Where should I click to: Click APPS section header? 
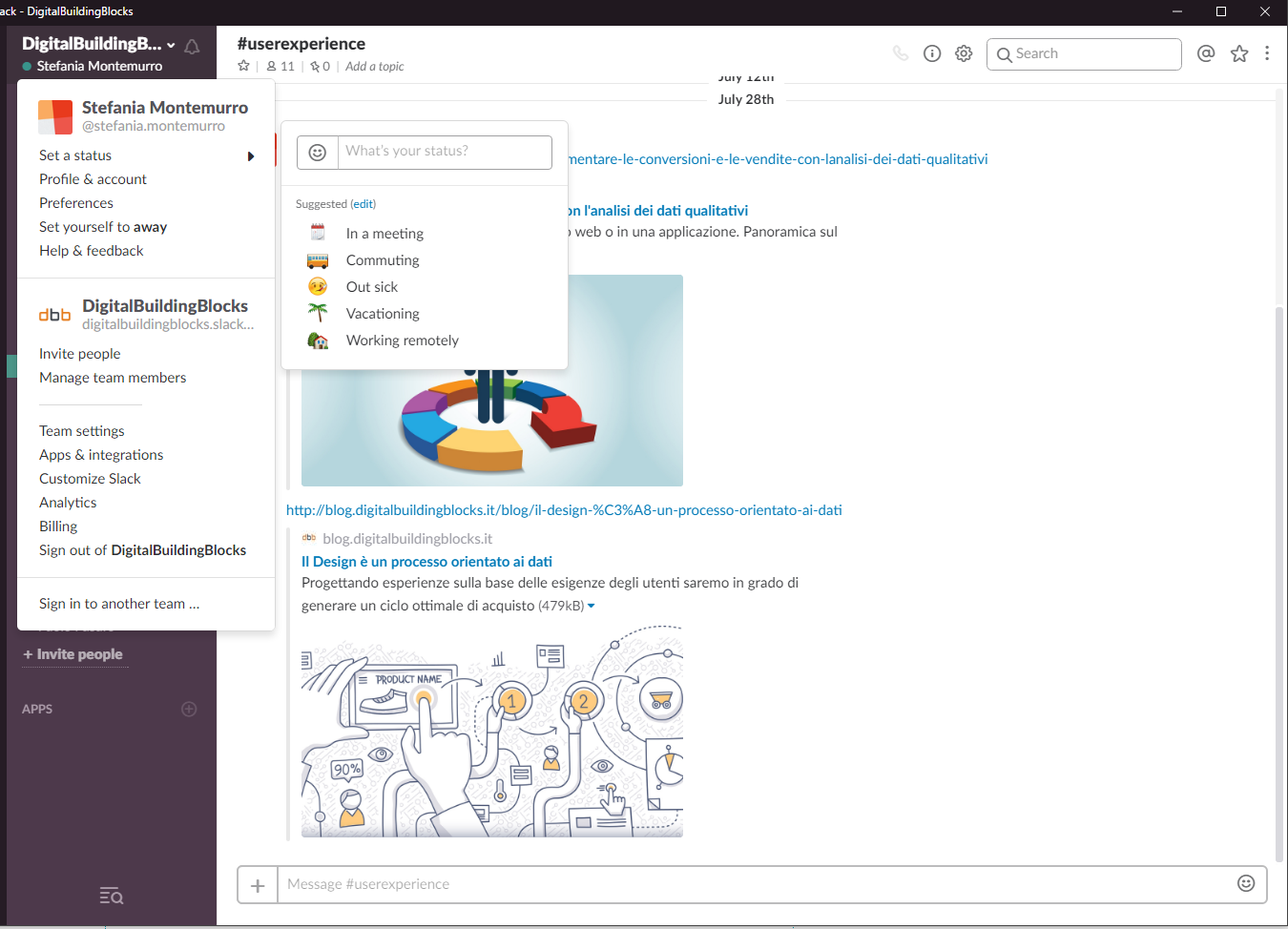37,709
